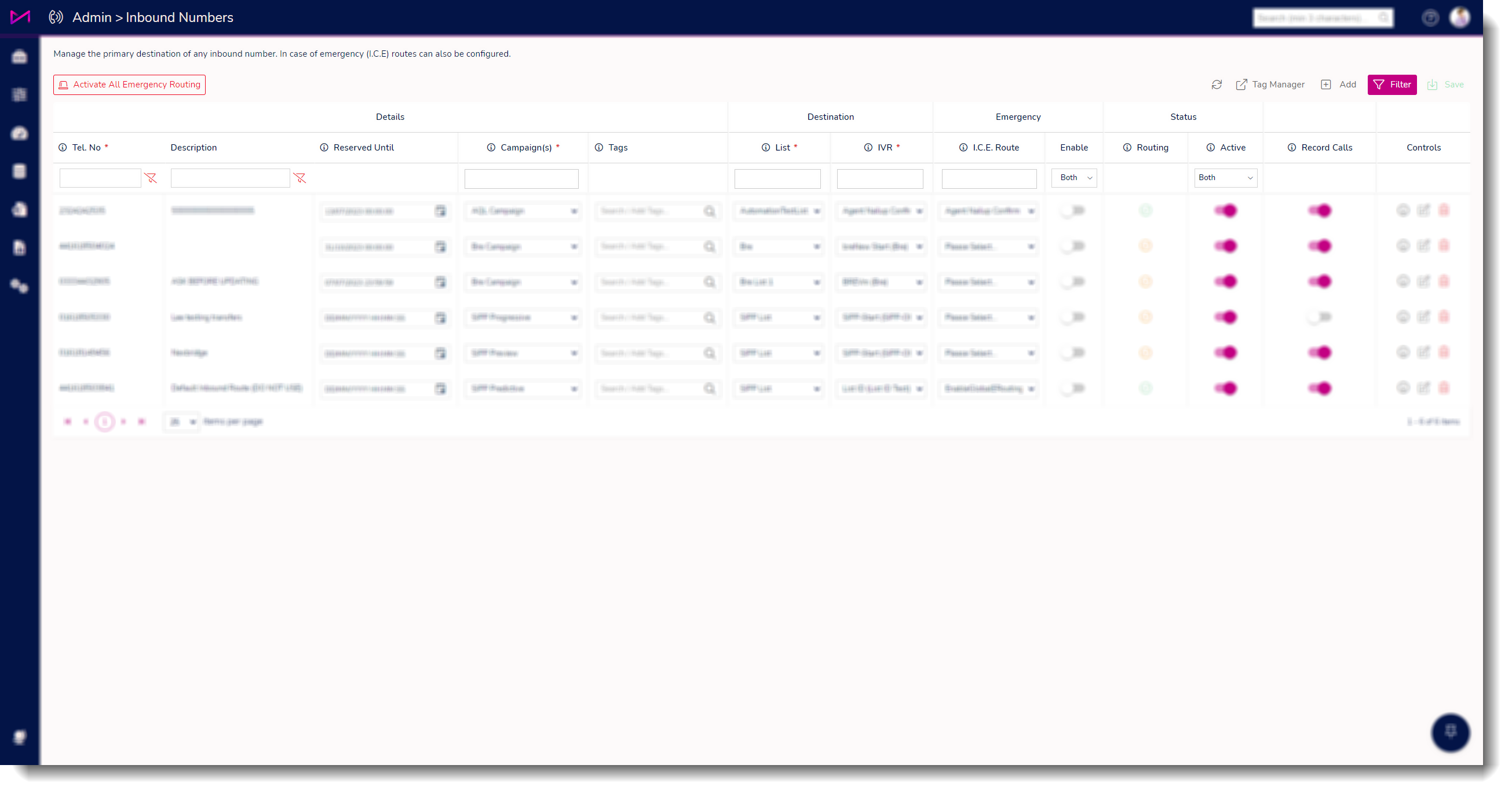Enable emergency toggle in the second row
This screenshot has width=1512, height=794.
point(1073,246)
